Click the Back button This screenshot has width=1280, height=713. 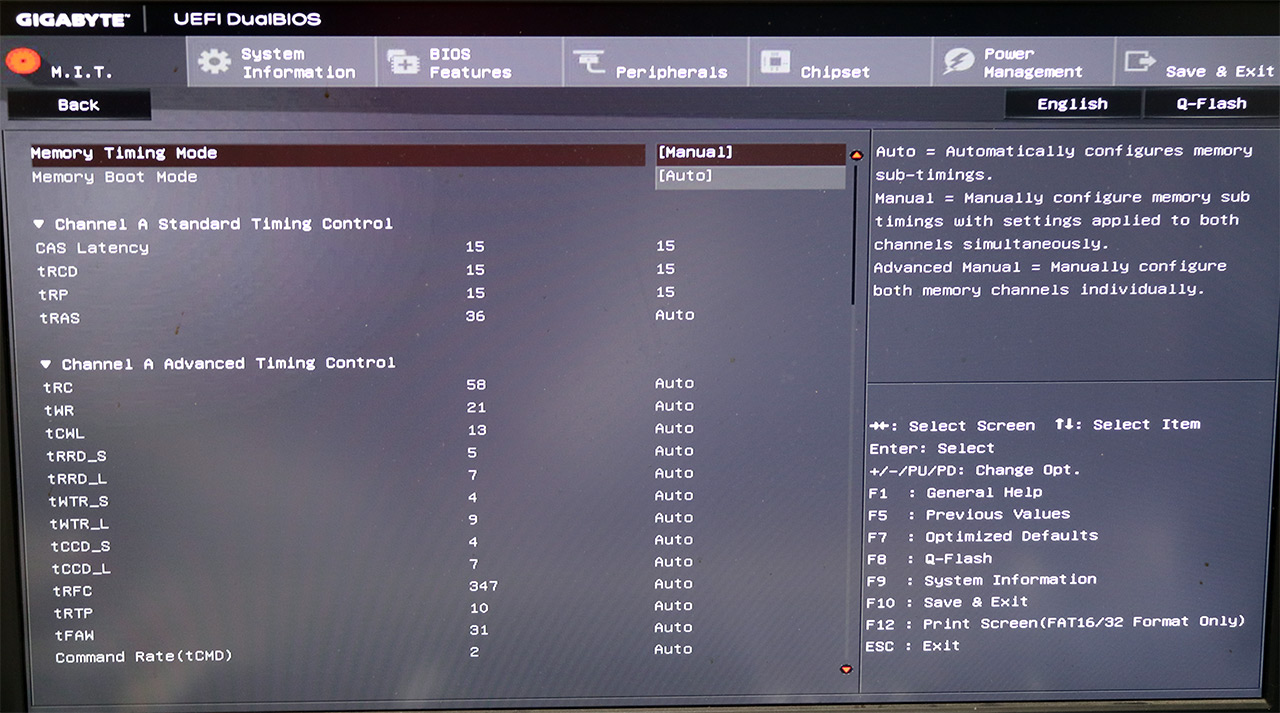tap(79, 105)
